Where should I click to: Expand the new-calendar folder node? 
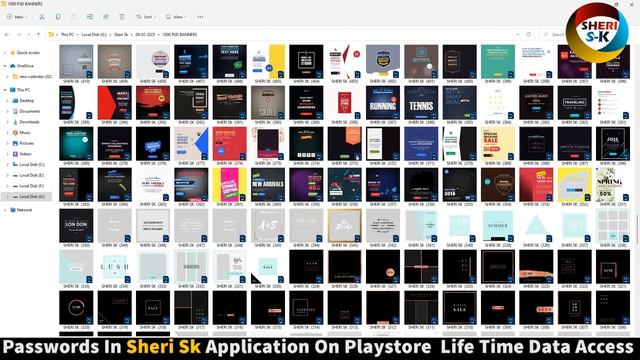[x=7, y=76]
